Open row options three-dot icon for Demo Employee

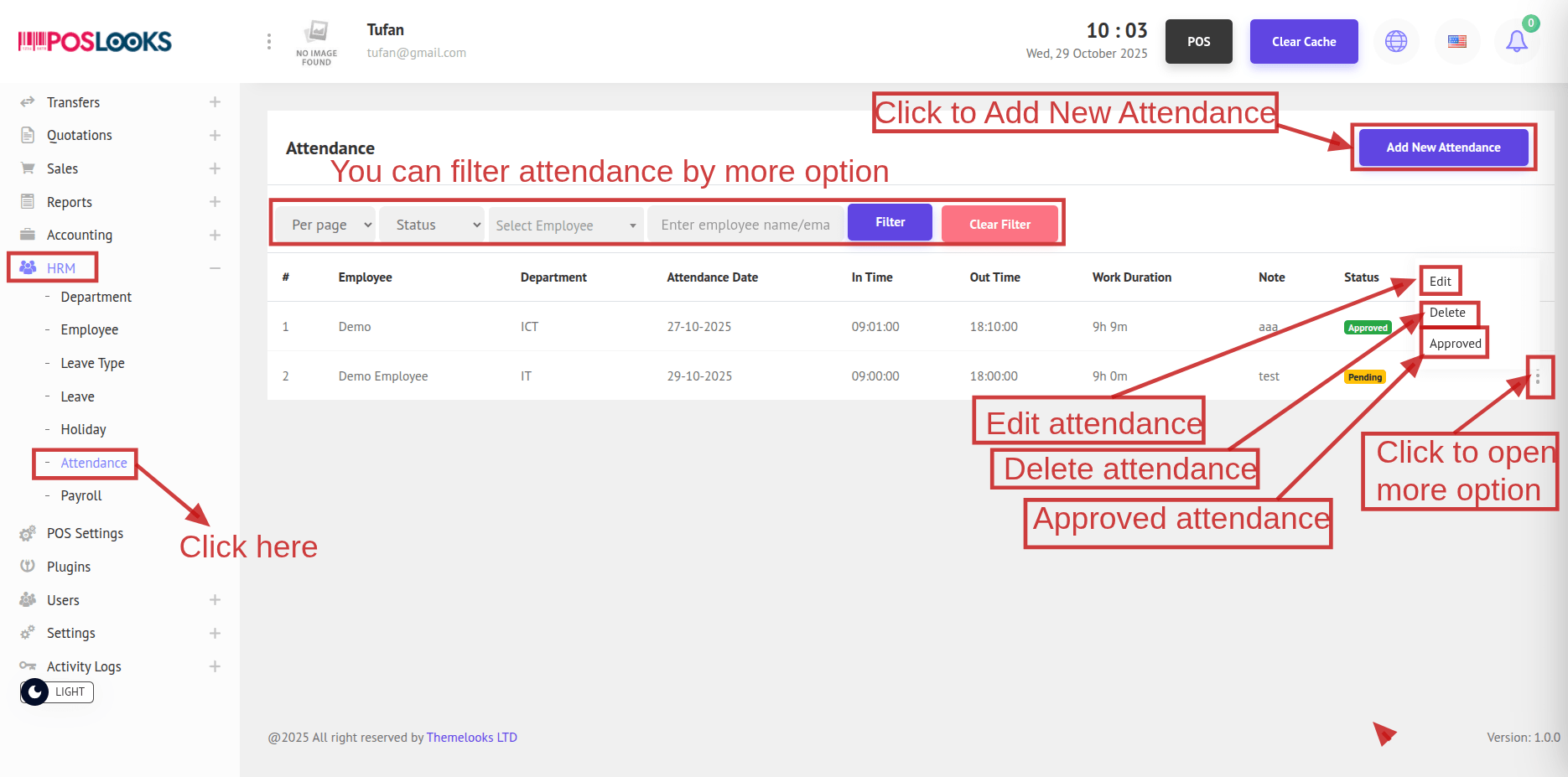[1537, 377]
